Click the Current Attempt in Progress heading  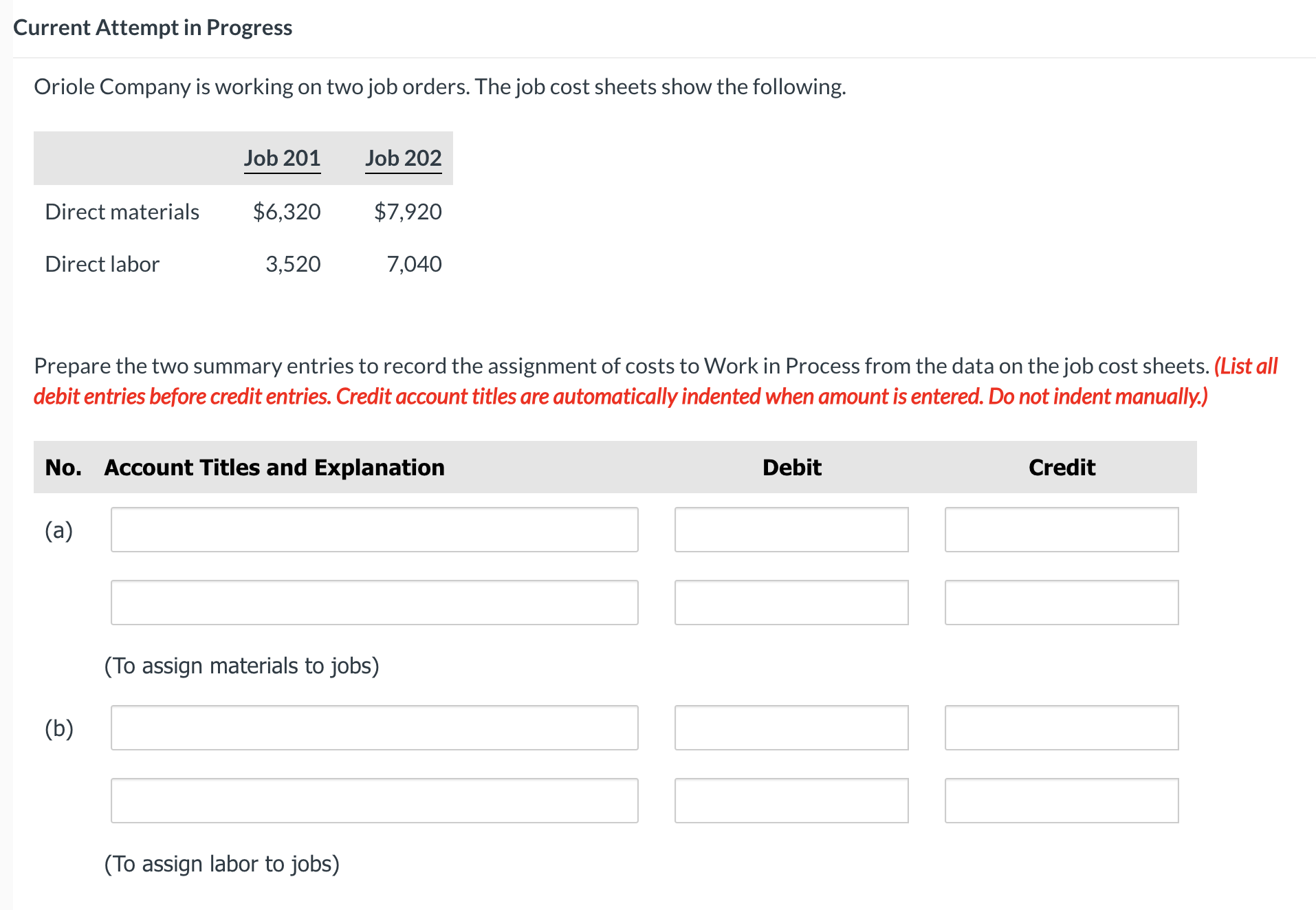click(153, 28)
